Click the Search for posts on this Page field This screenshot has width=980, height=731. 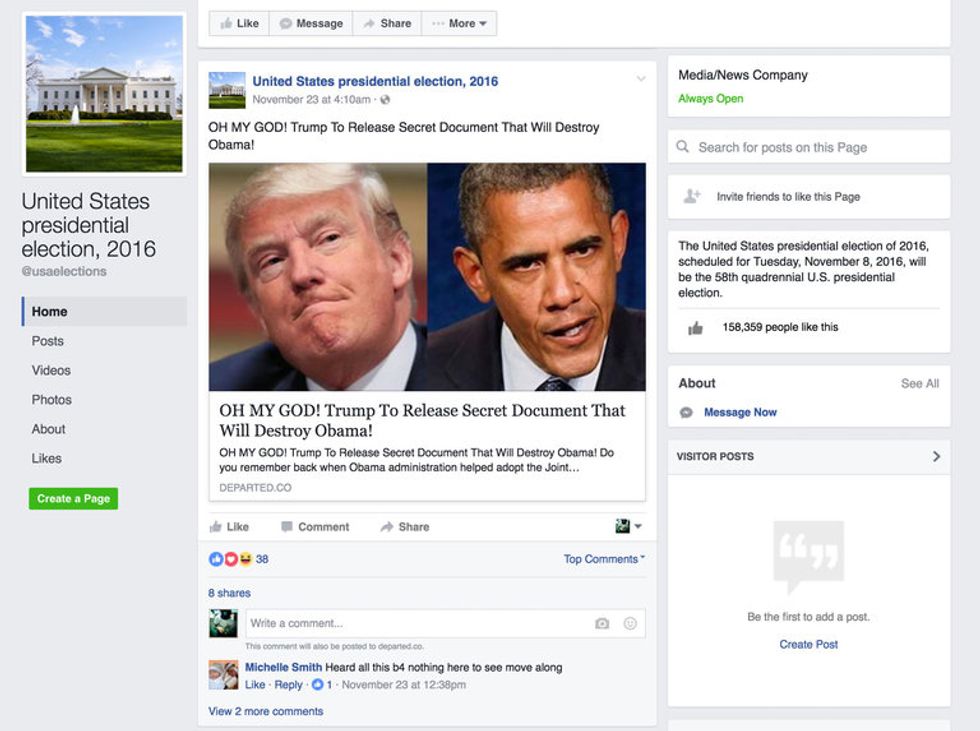(x=809, y=147)
